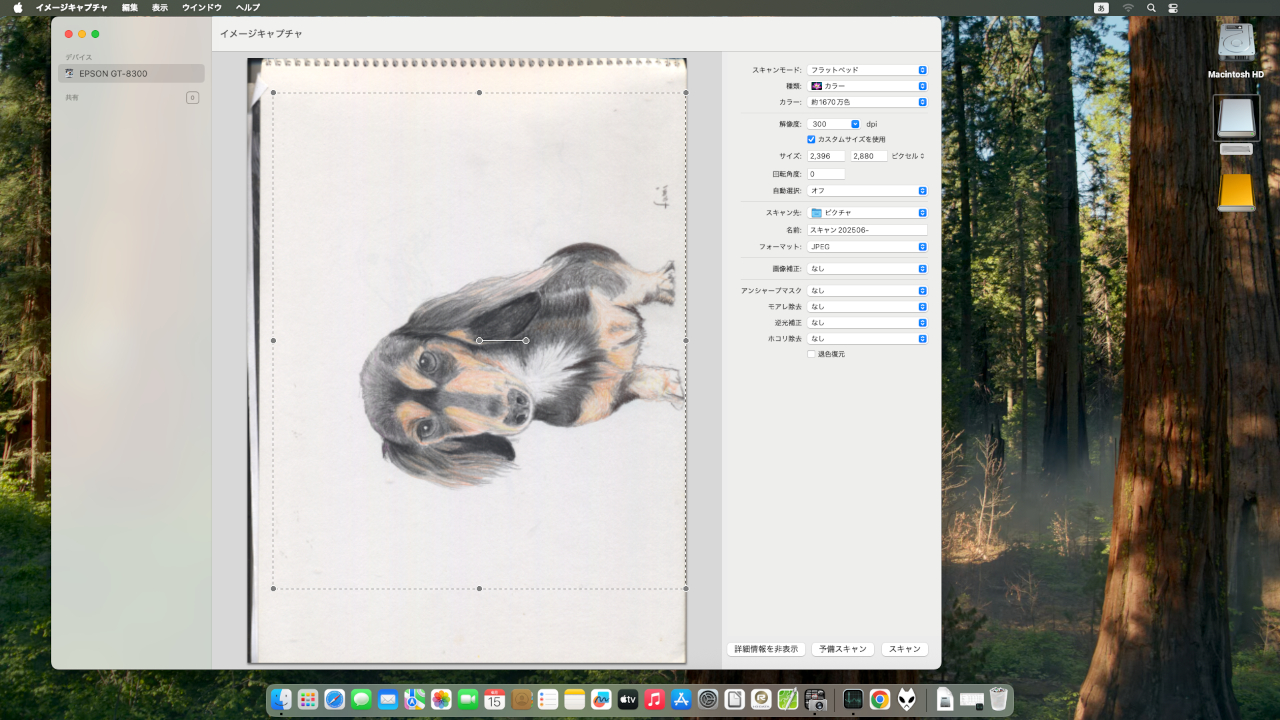Click 詳細情報を非表示 button
Screen dimensions: 1280x720
click(x=766, y=649)
